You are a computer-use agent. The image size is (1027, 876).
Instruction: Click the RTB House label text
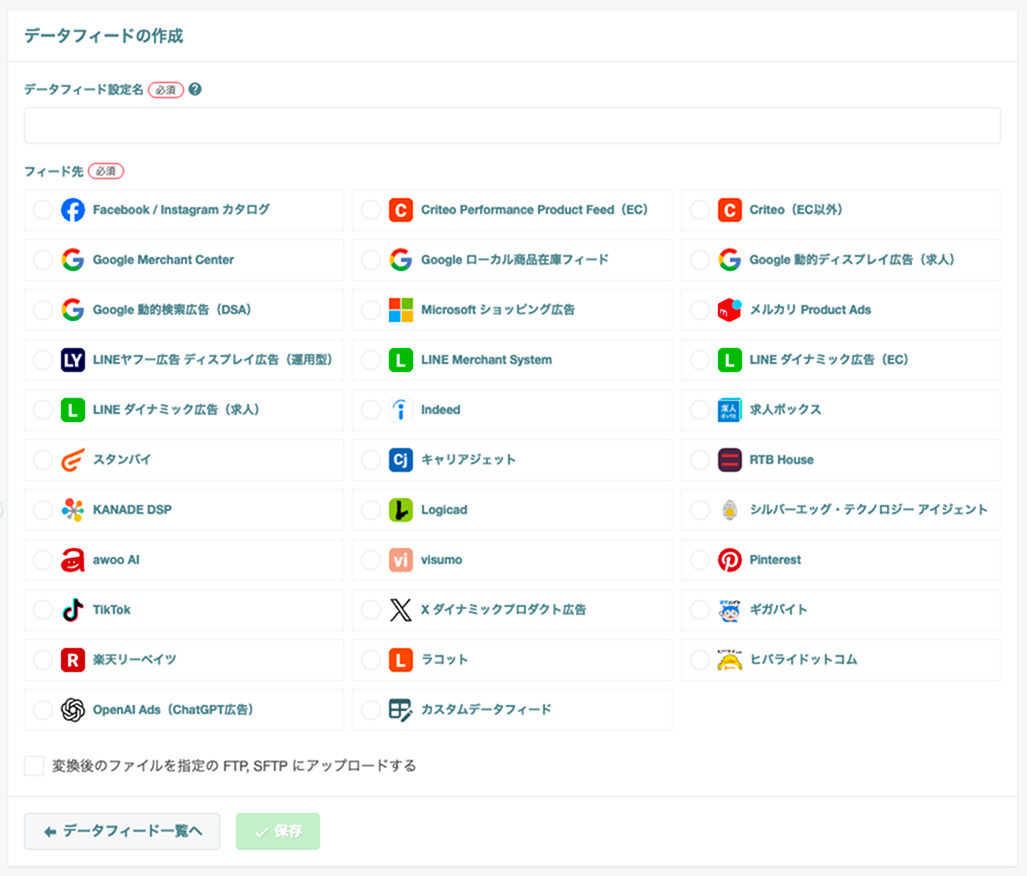pyautogui.click(x=781, y=460)
